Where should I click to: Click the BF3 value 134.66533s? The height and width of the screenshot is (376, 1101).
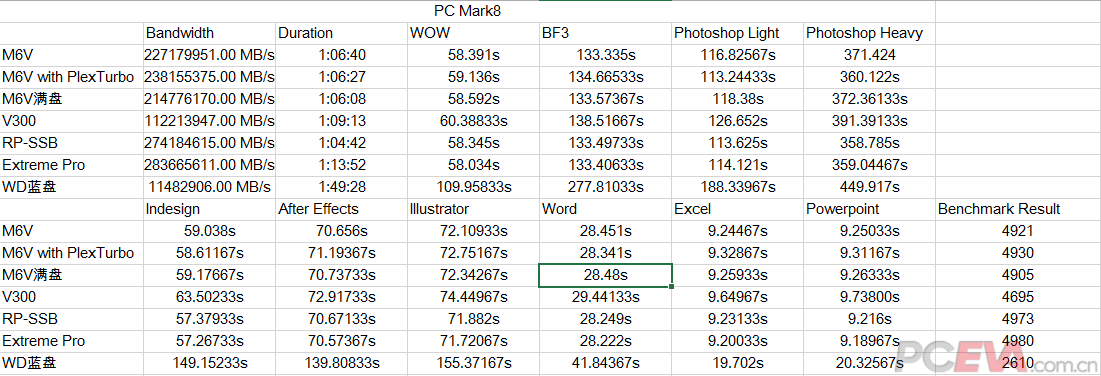(x=605, y=77)
